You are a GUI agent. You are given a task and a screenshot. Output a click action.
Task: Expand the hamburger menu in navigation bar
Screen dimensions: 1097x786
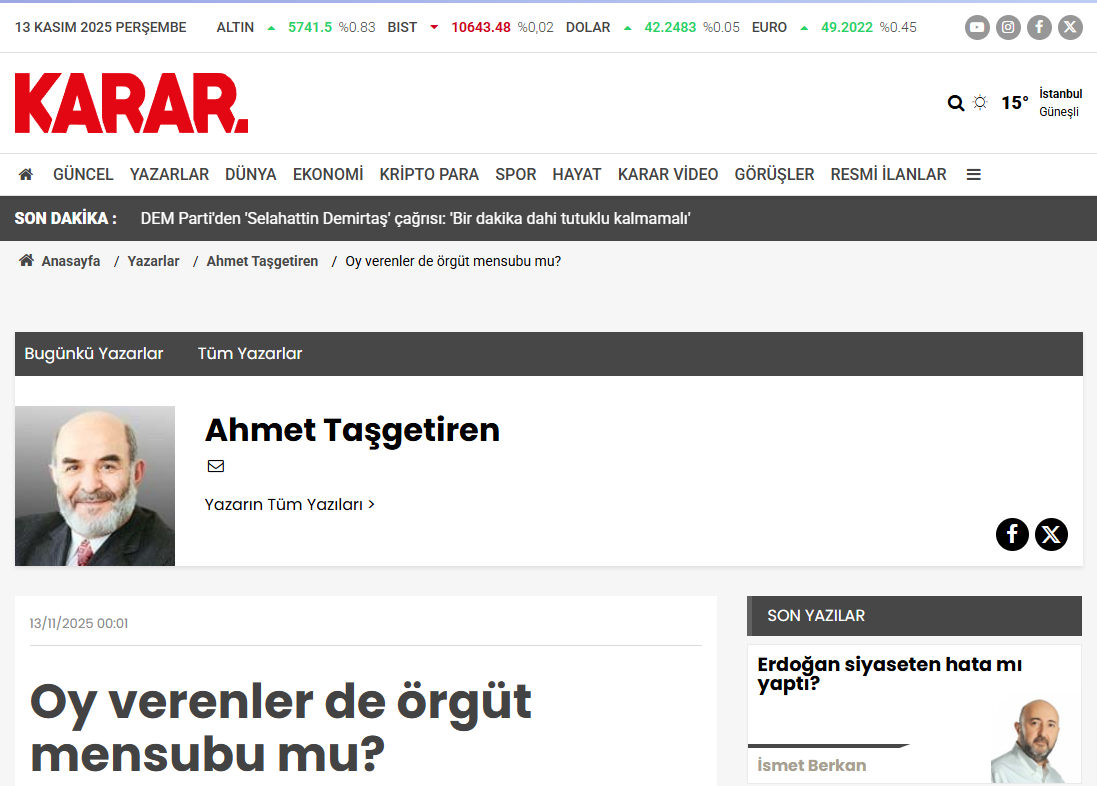click(973, 174)
